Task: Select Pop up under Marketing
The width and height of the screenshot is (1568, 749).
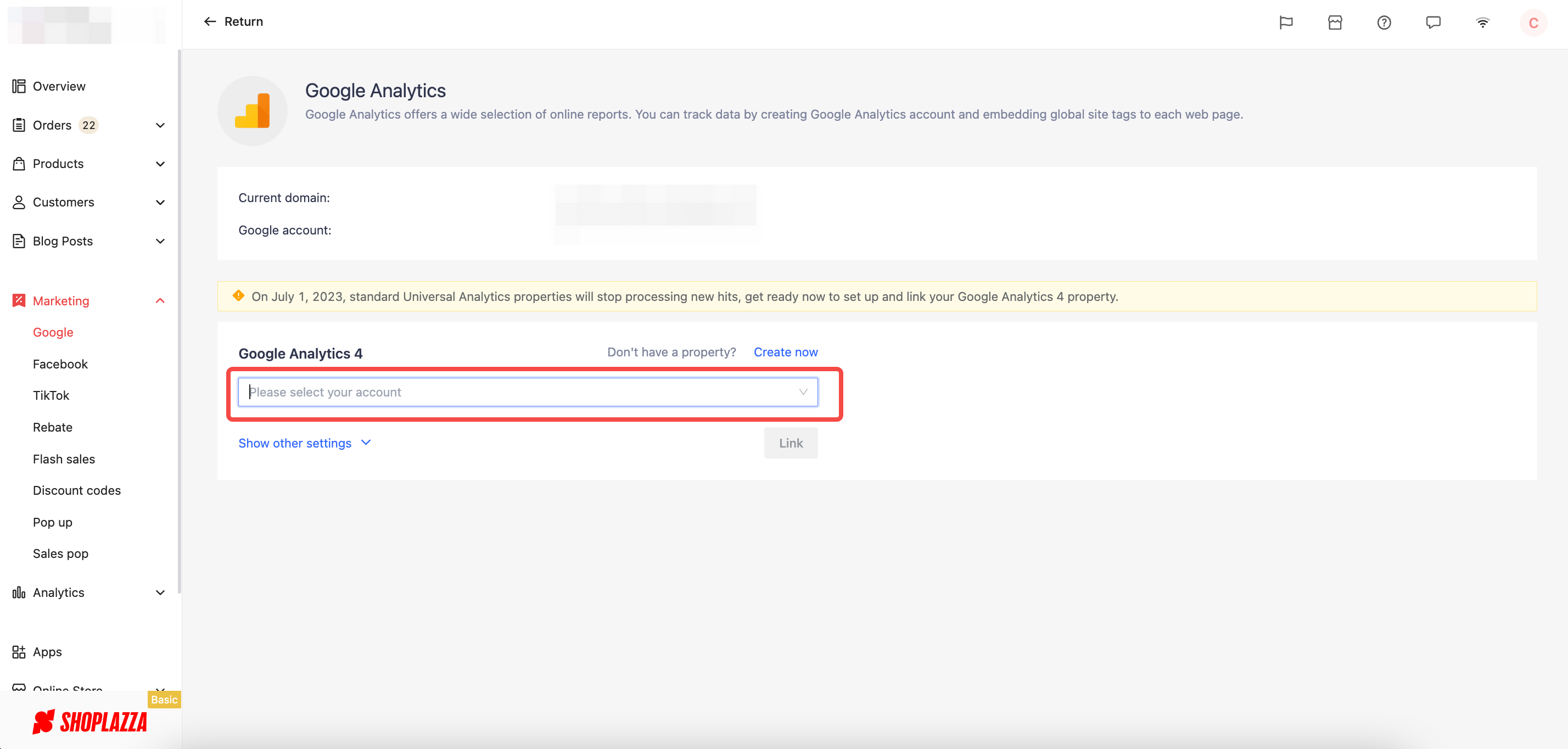Action: point(52,522)
